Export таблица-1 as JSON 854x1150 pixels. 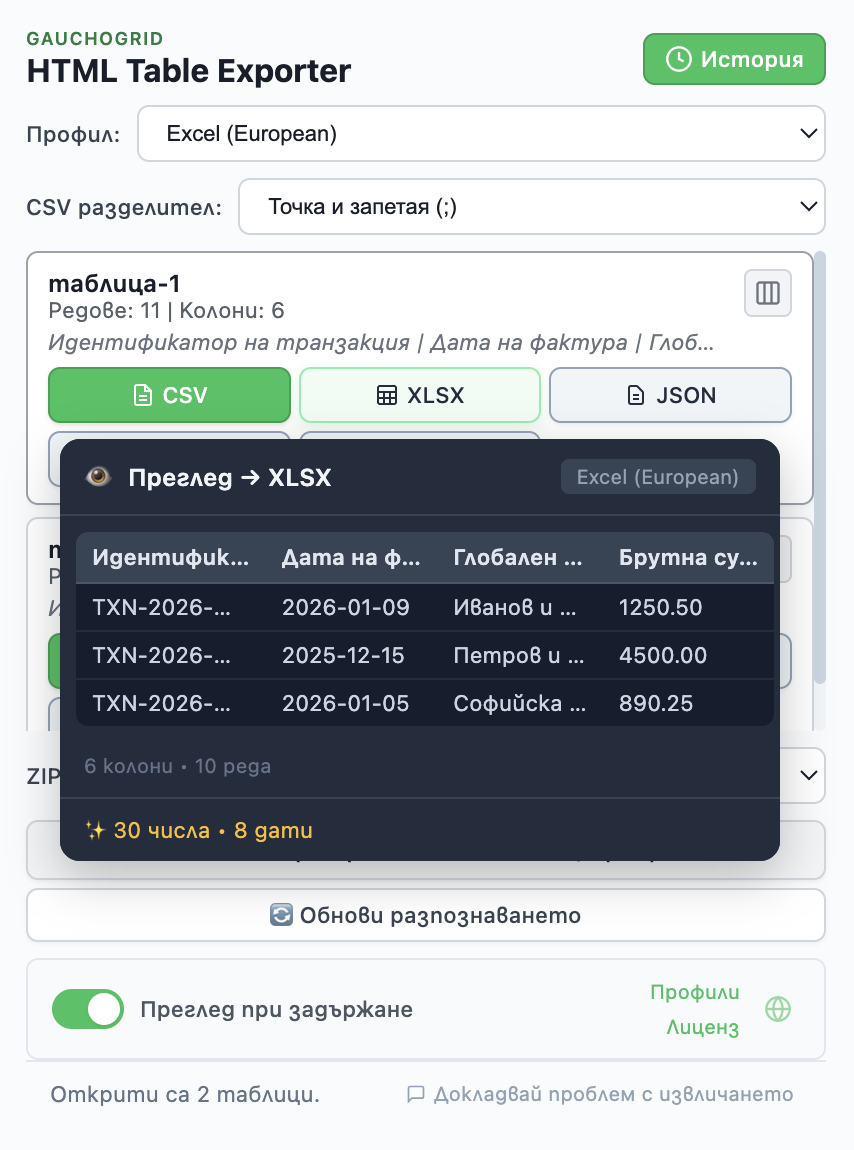click(x=670, y=396)
